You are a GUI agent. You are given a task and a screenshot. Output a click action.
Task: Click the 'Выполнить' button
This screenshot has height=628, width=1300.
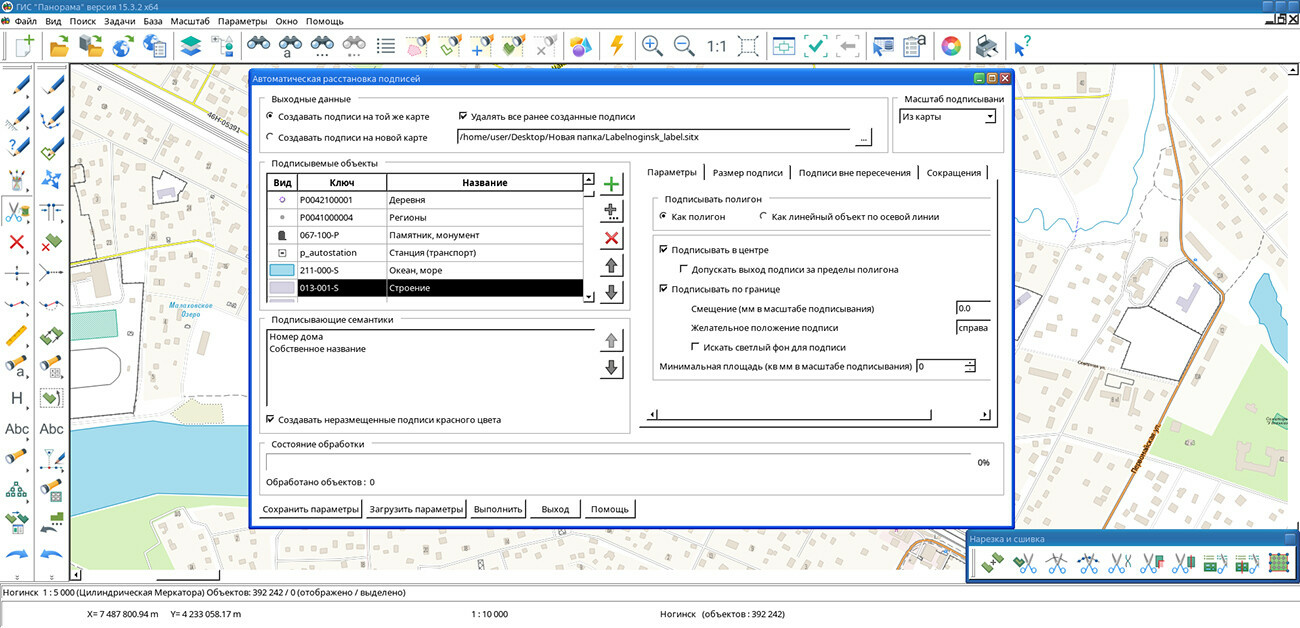point(498,509)
